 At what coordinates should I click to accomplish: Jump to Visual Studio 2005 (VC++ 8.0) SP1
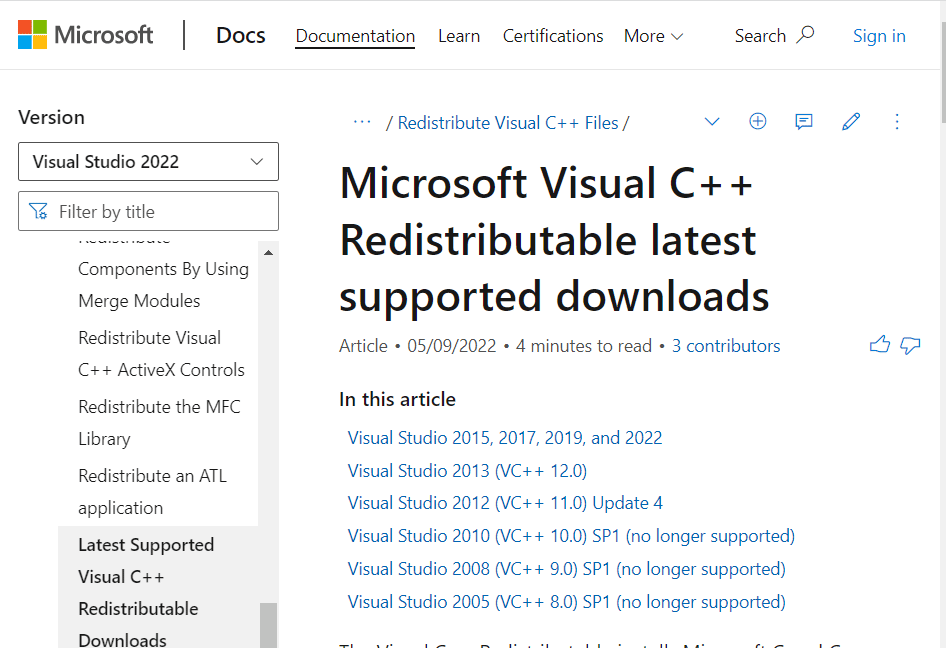(567, 602)
